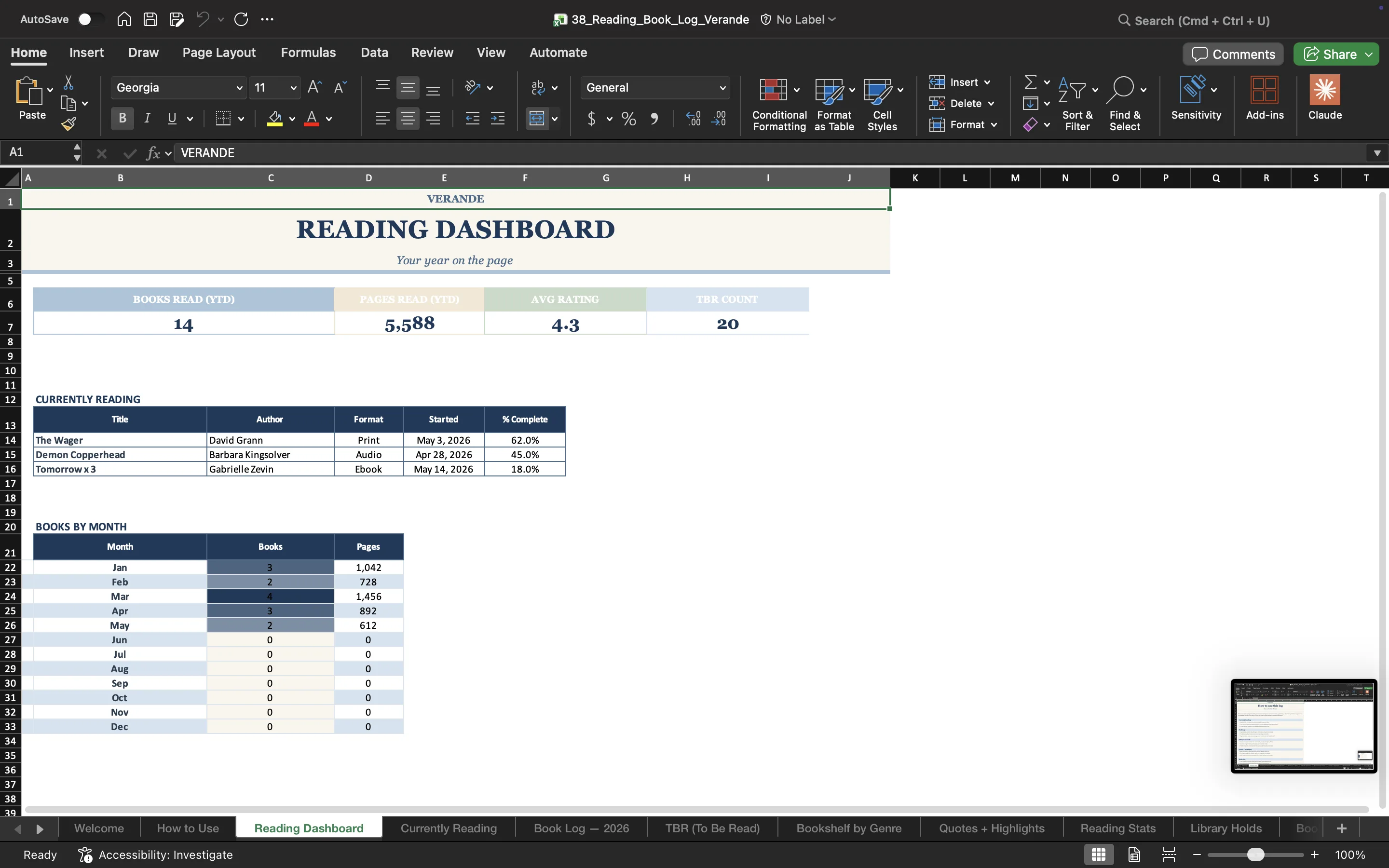
Task: Open the General number format dropdown
Action: pyautogui.click(x=722, y=88)
